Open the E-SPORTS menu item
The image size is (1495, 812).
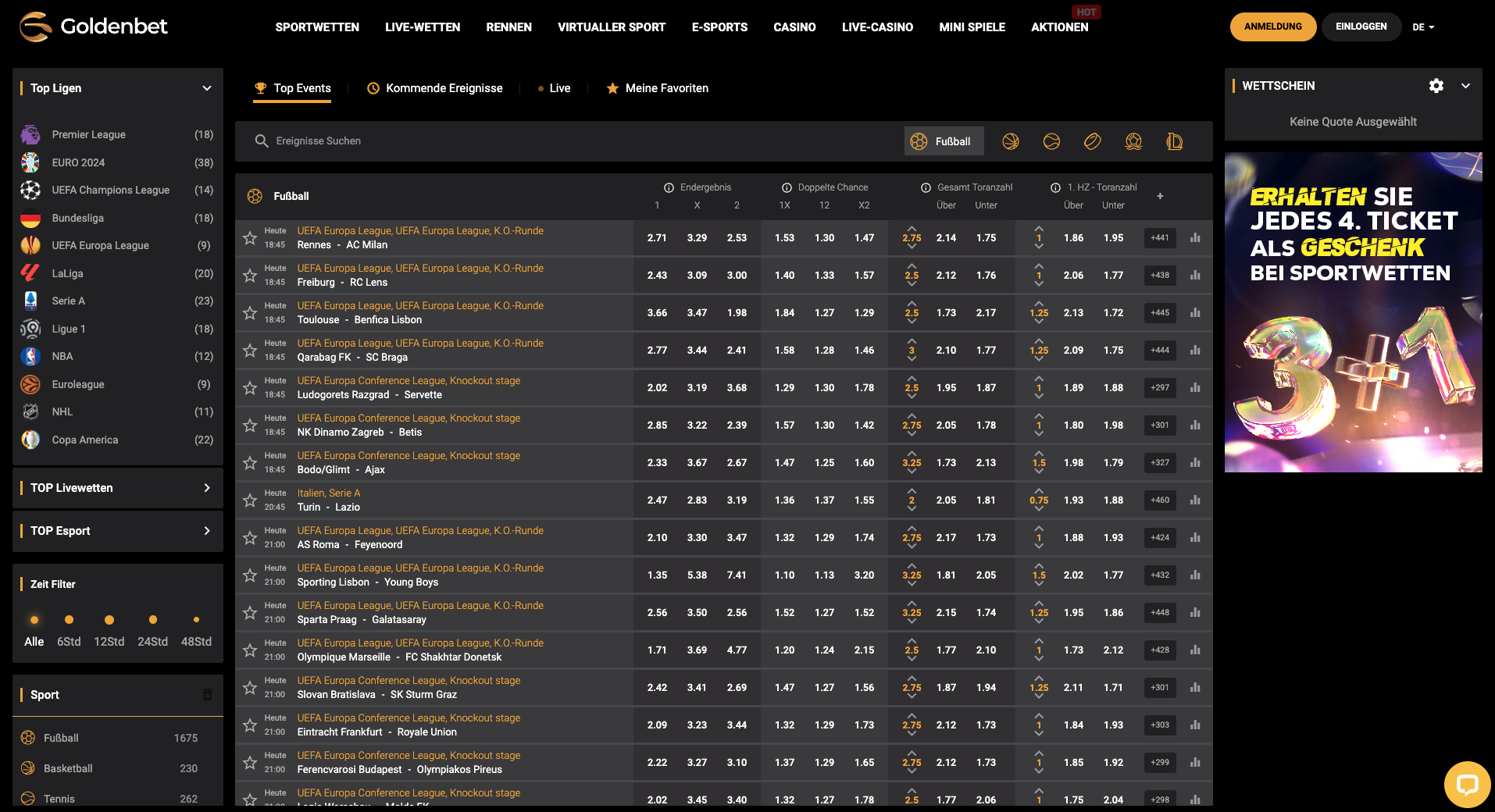[719, 27]
